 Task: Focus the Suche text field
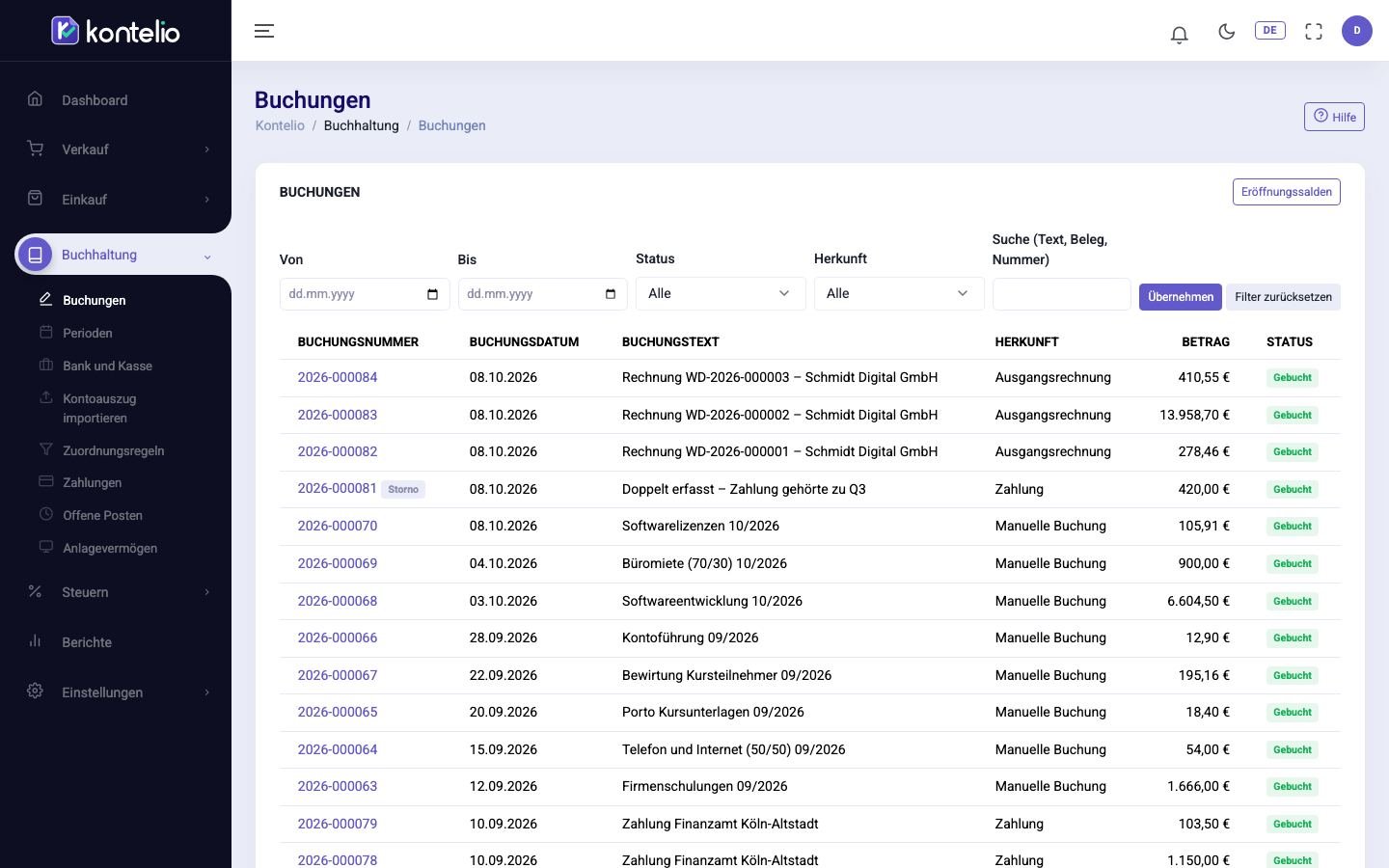pos(1061,294)
